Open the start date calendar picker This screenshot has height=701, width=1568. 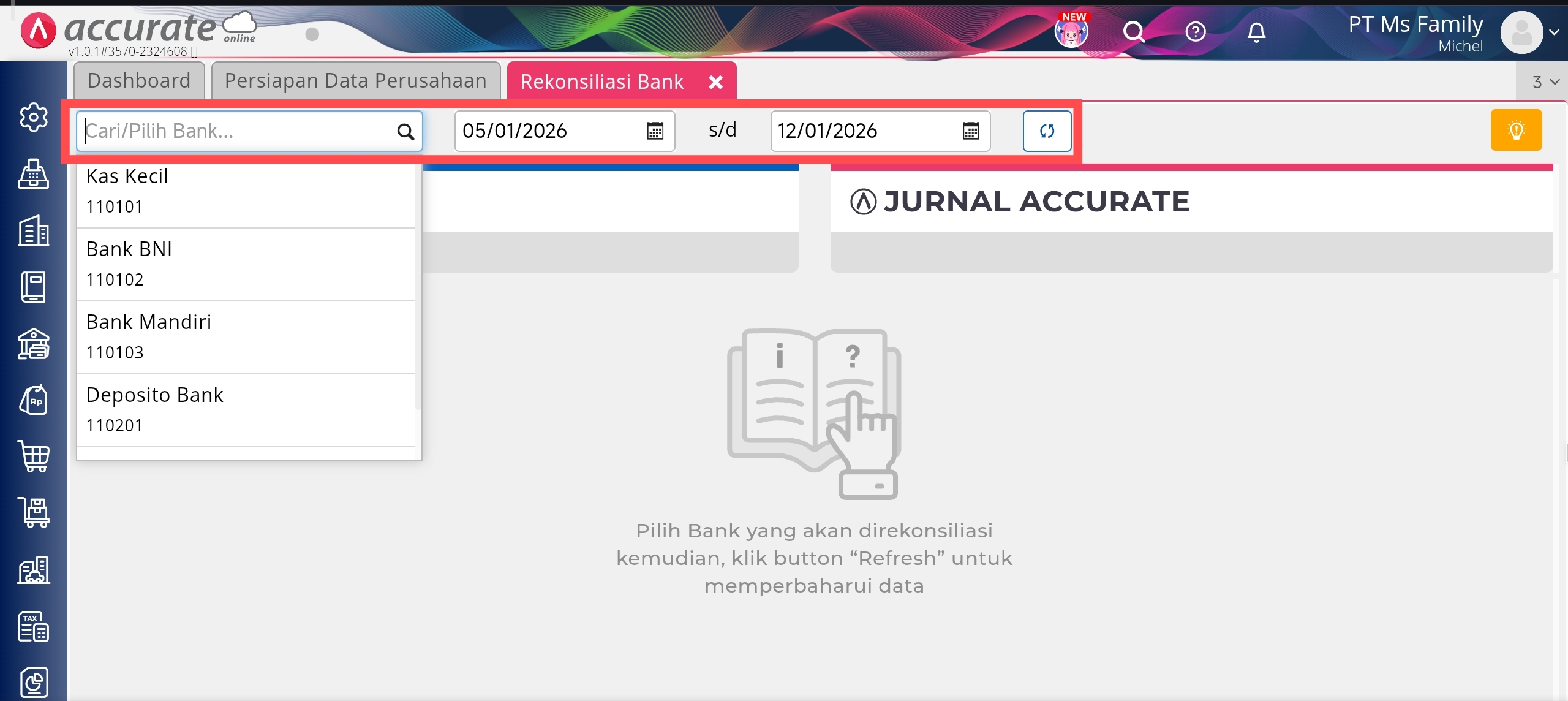coord(655,131)
